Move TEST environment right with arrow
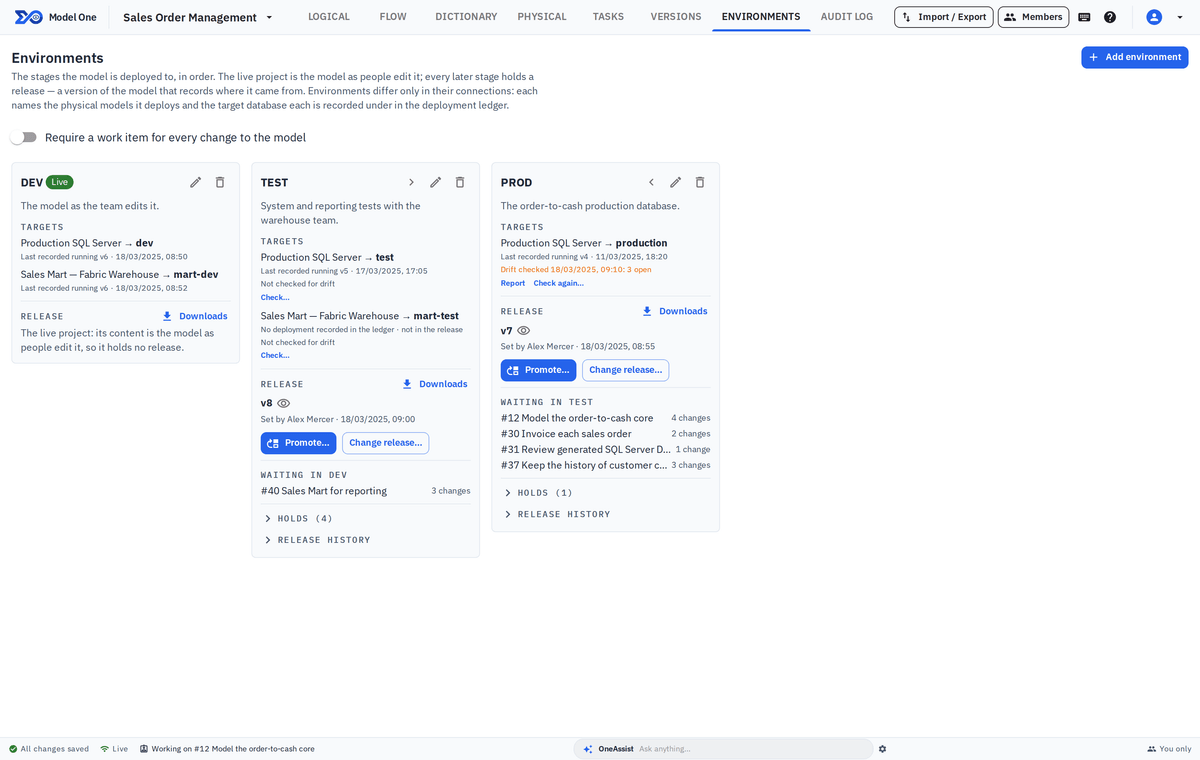Image resolution: width=1200 pixels, height=760 pixels. point(411,182)
